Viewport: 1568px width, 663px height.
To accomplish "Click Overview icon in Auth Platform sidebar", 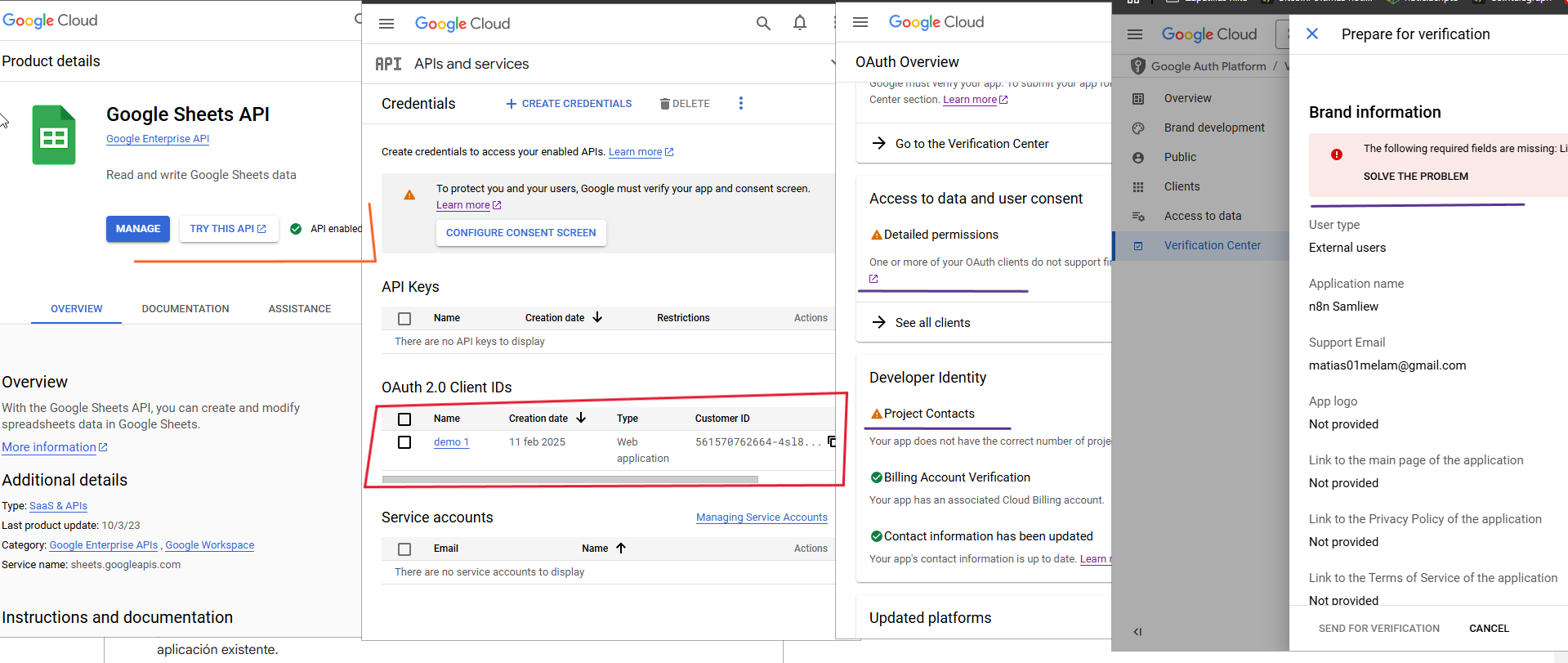I will point(1138,98).
